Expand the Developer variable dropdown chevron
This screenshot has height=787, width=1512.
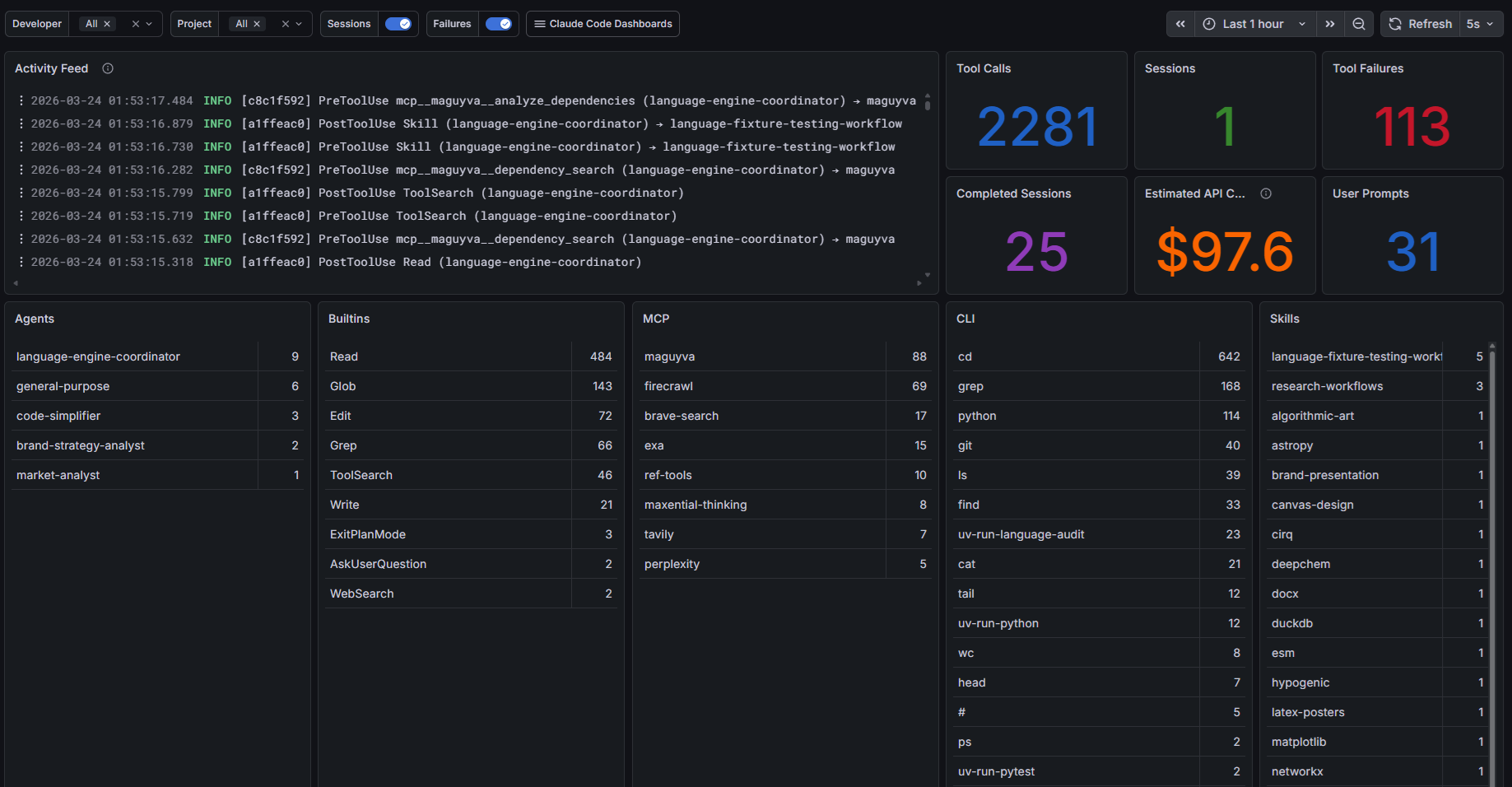tap(149, 24)
